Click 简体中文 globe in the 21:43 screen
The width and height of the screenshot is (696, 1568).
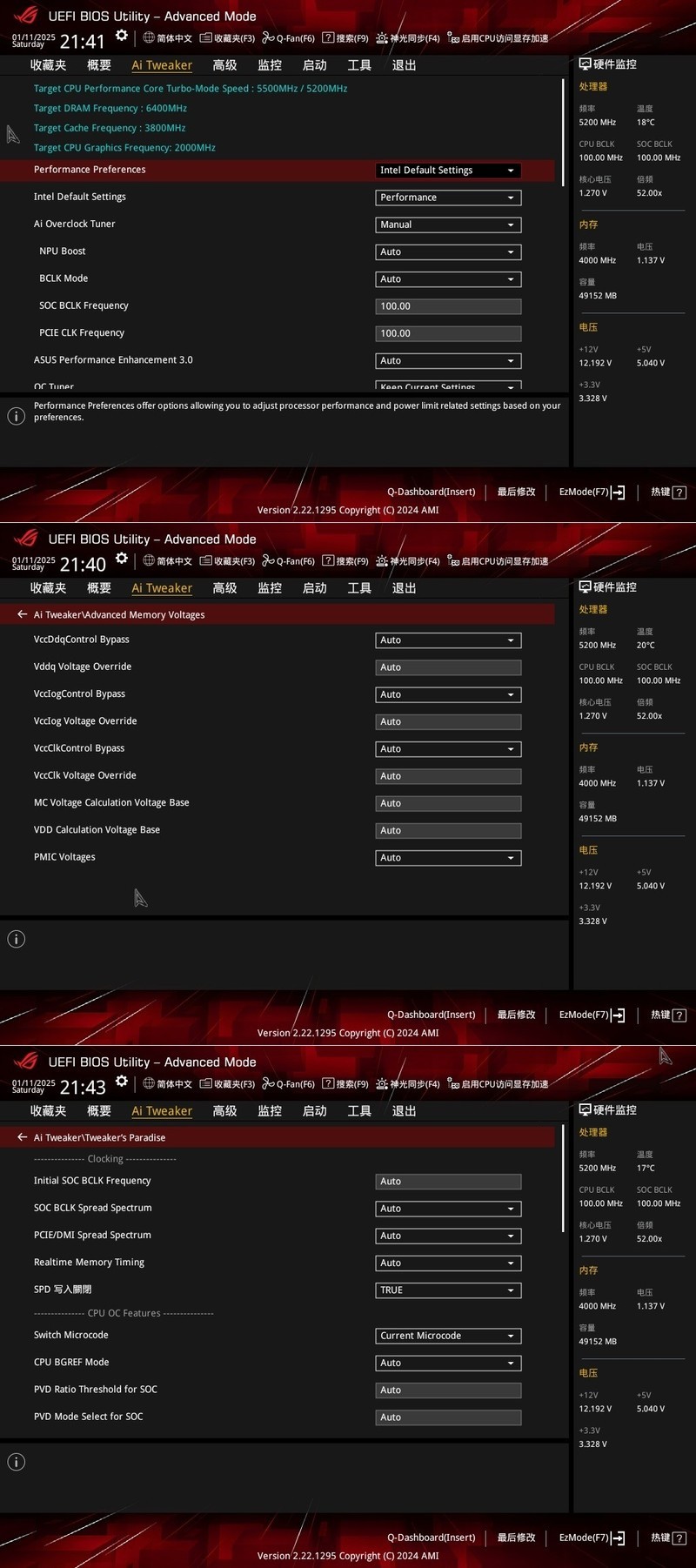[167, 1084]
